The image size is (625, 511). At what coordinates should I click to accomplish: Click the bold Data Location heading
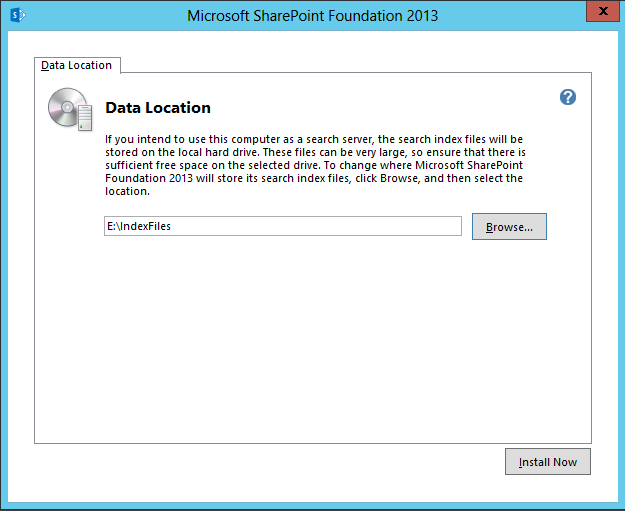click(x=158, y=108)
